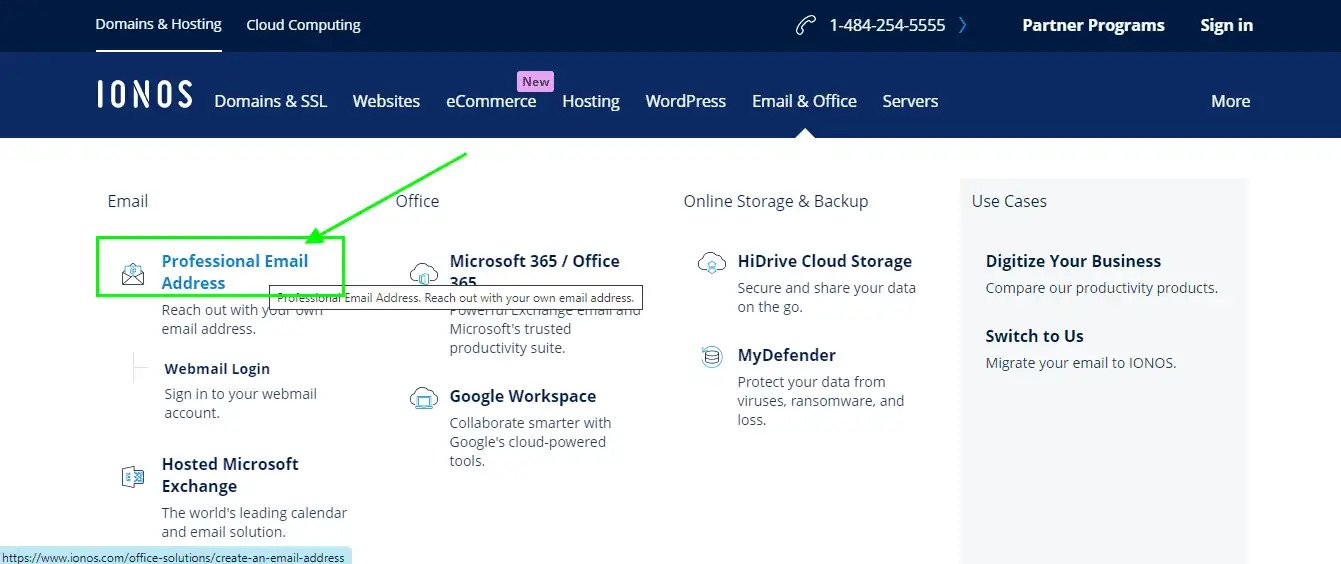This screenshot has height=564, width=1341.
Task: Click 'Collaborate smarter with Google's' description
Action: click(530, 442)
